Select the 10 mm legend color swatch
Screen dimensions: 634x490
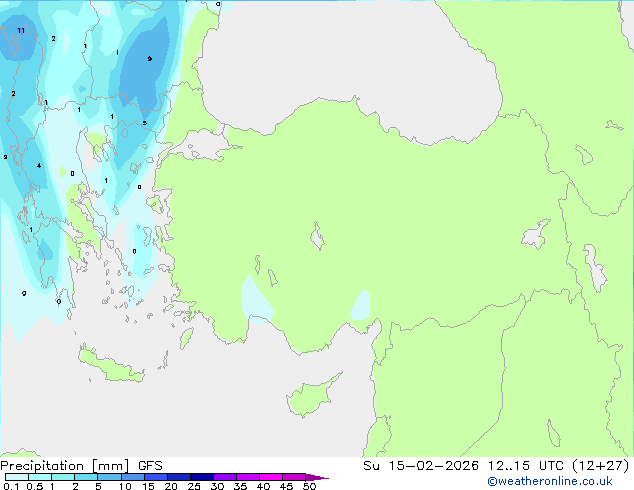tap(133, 477)
